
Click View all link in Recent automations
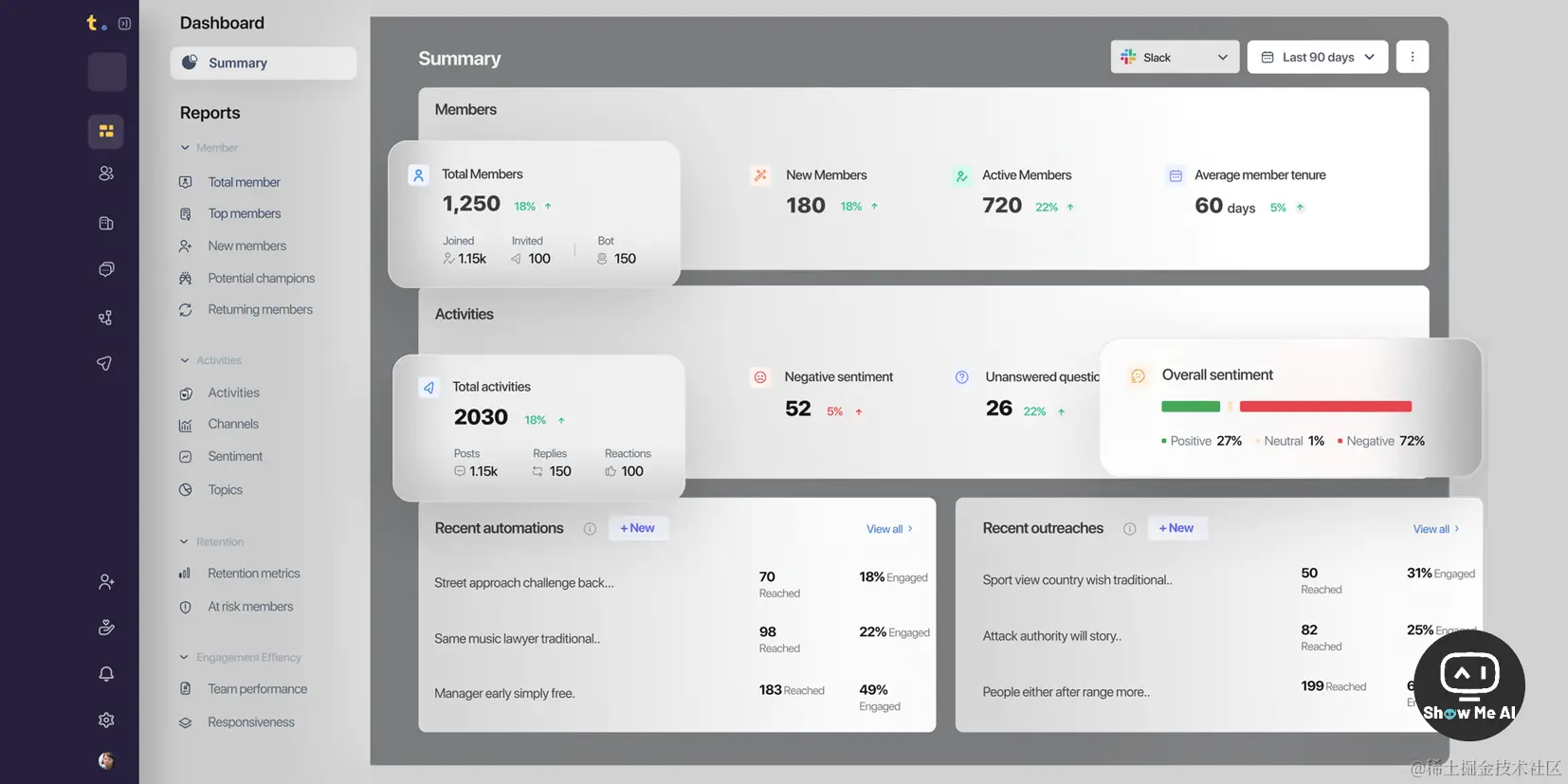pos(889,529)
